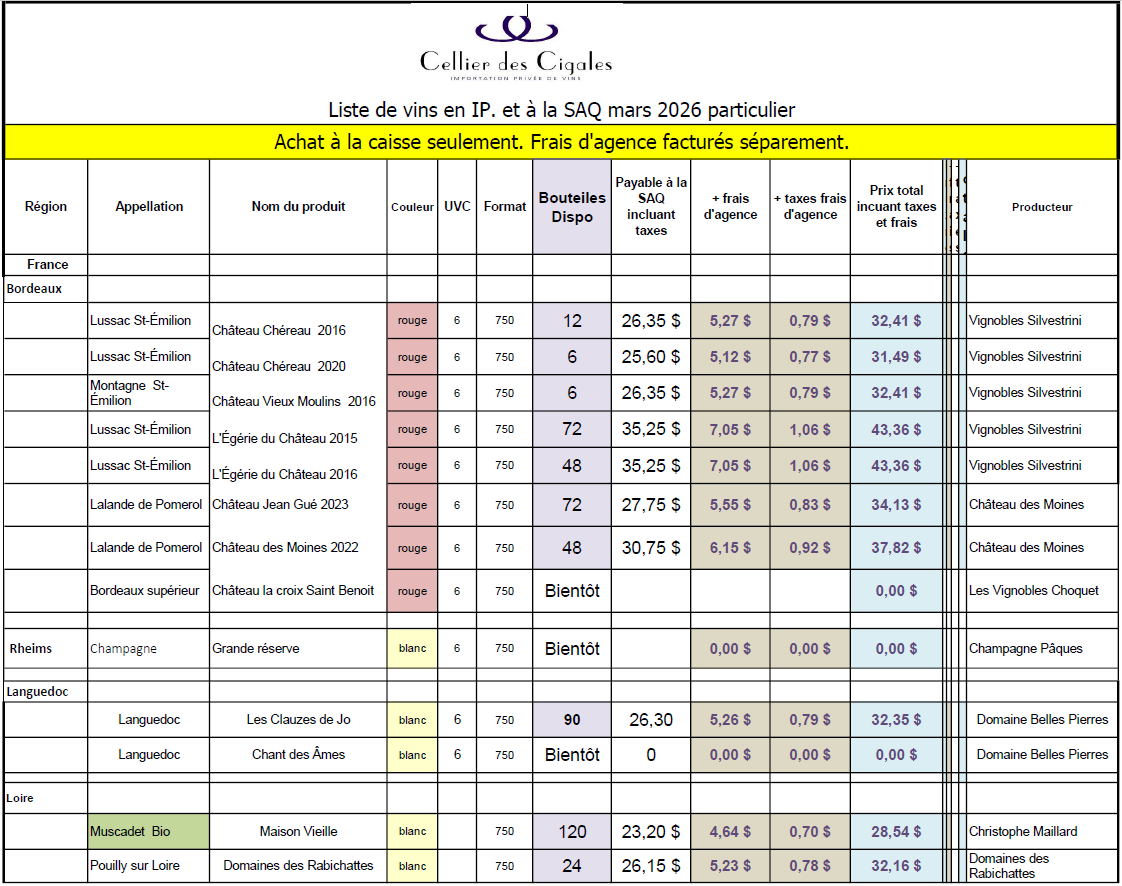This screenshot has height=886, width=1122.
Task: Click price '23,20 $' for Maison Vieille
Action: [x=651, y=831]
